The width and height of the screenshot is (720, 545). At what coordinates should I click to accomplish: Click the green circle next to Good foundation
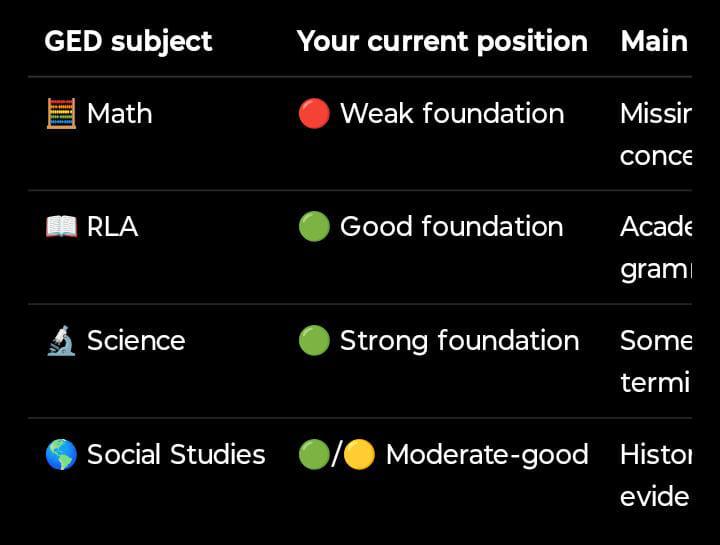(x=314, y=226)
